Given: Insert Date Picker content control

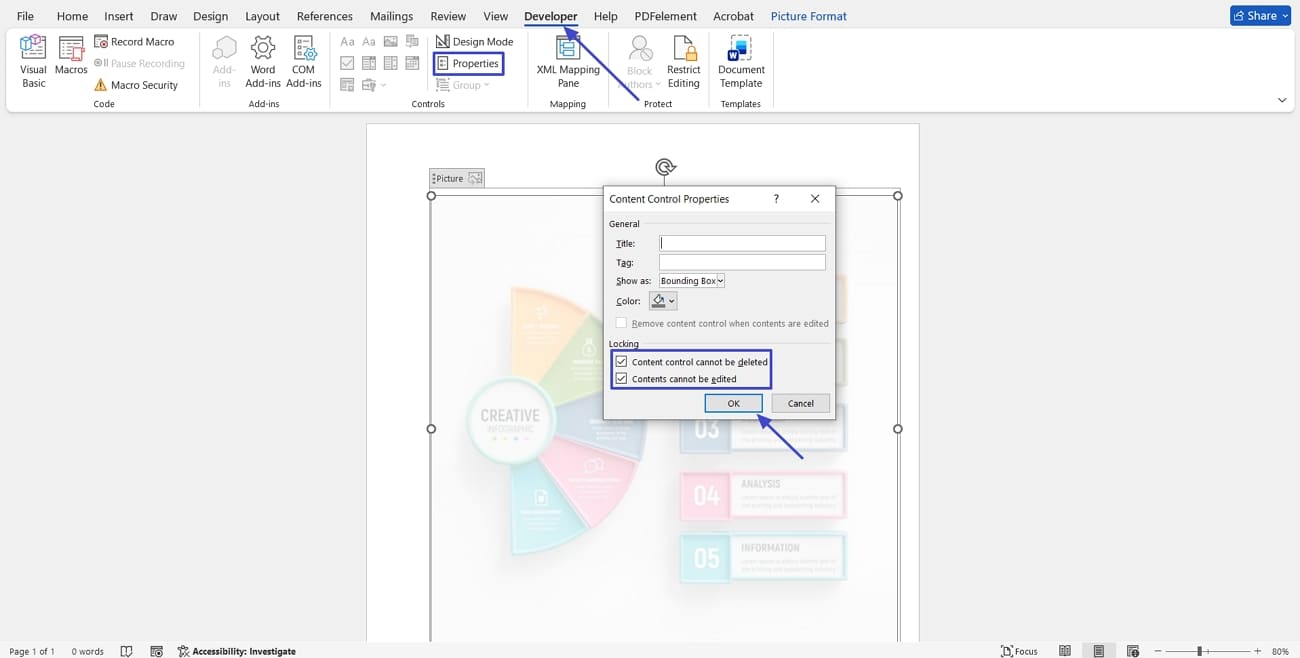Looking at the screenshot, I should (x=413, y=63).
